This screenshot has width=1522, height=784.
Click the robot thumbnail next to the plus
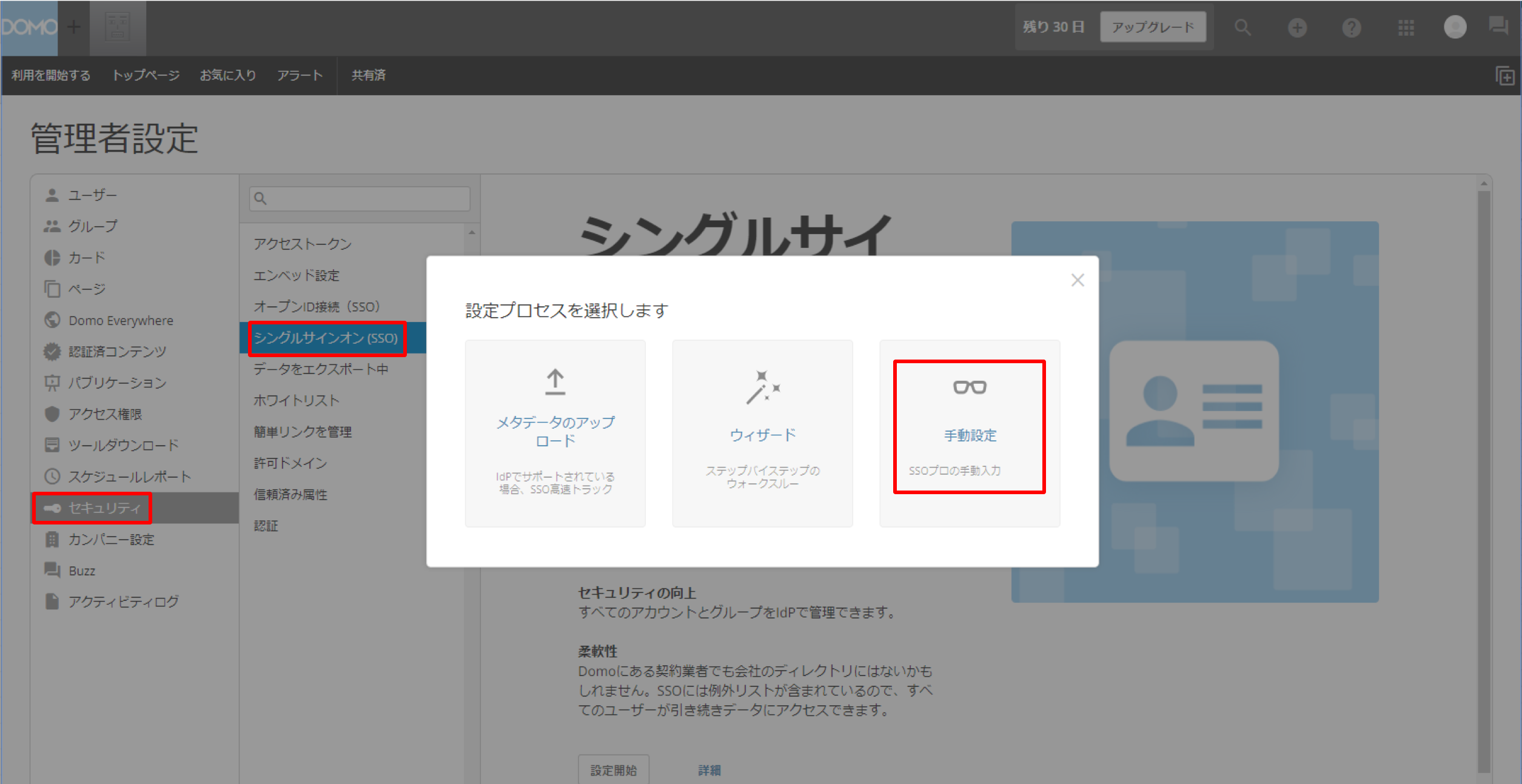pyautogui.click(x=118, y=28)
